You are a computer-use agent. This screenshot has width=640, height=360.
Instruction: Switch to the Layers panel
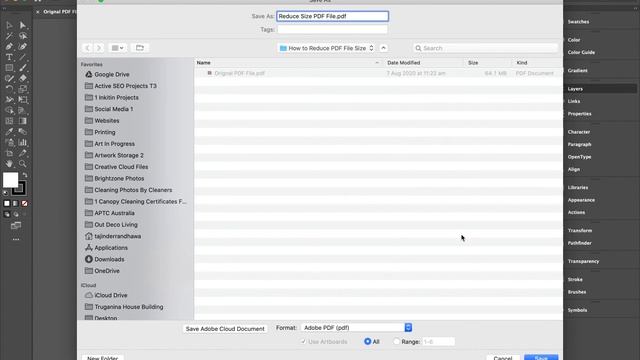coord(575,89)
